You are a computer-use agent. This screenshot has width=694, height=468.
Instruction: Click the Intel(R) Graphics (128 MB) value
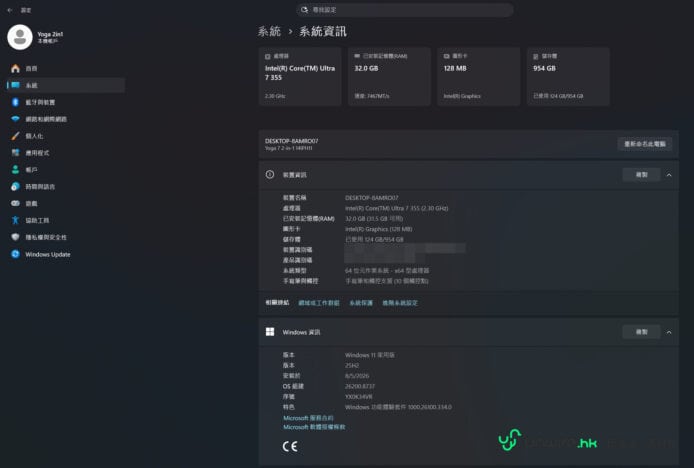pyautogui.click(x=378, y=229)
